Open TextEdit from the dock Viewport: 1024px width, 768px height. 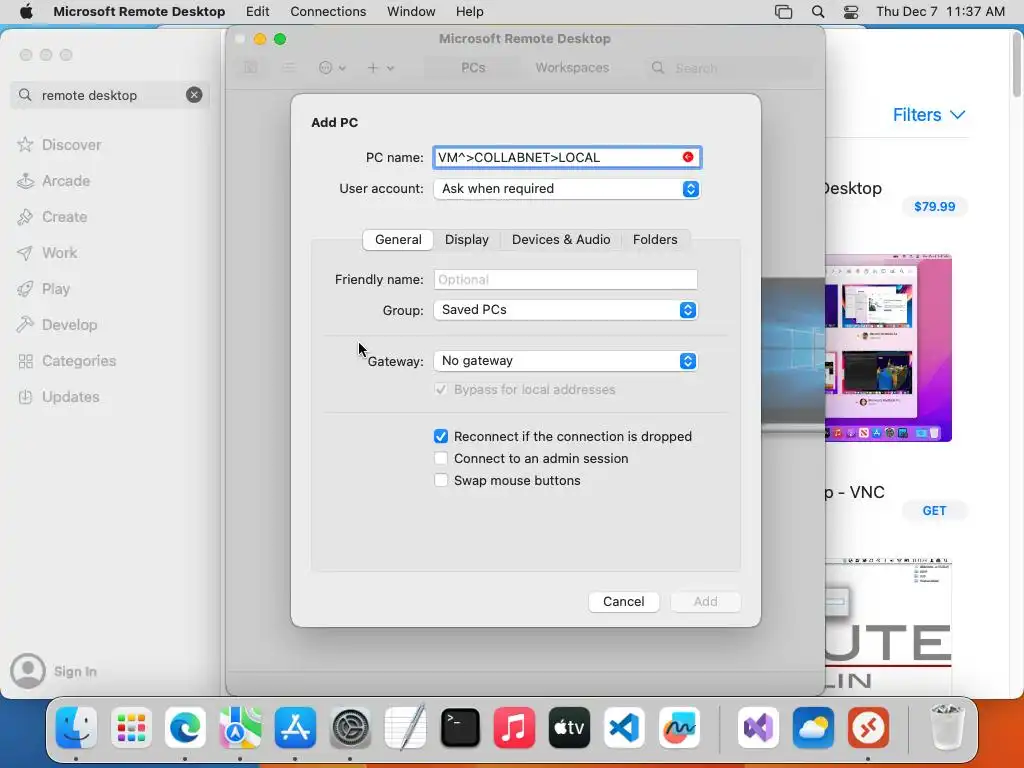(405, 728)
